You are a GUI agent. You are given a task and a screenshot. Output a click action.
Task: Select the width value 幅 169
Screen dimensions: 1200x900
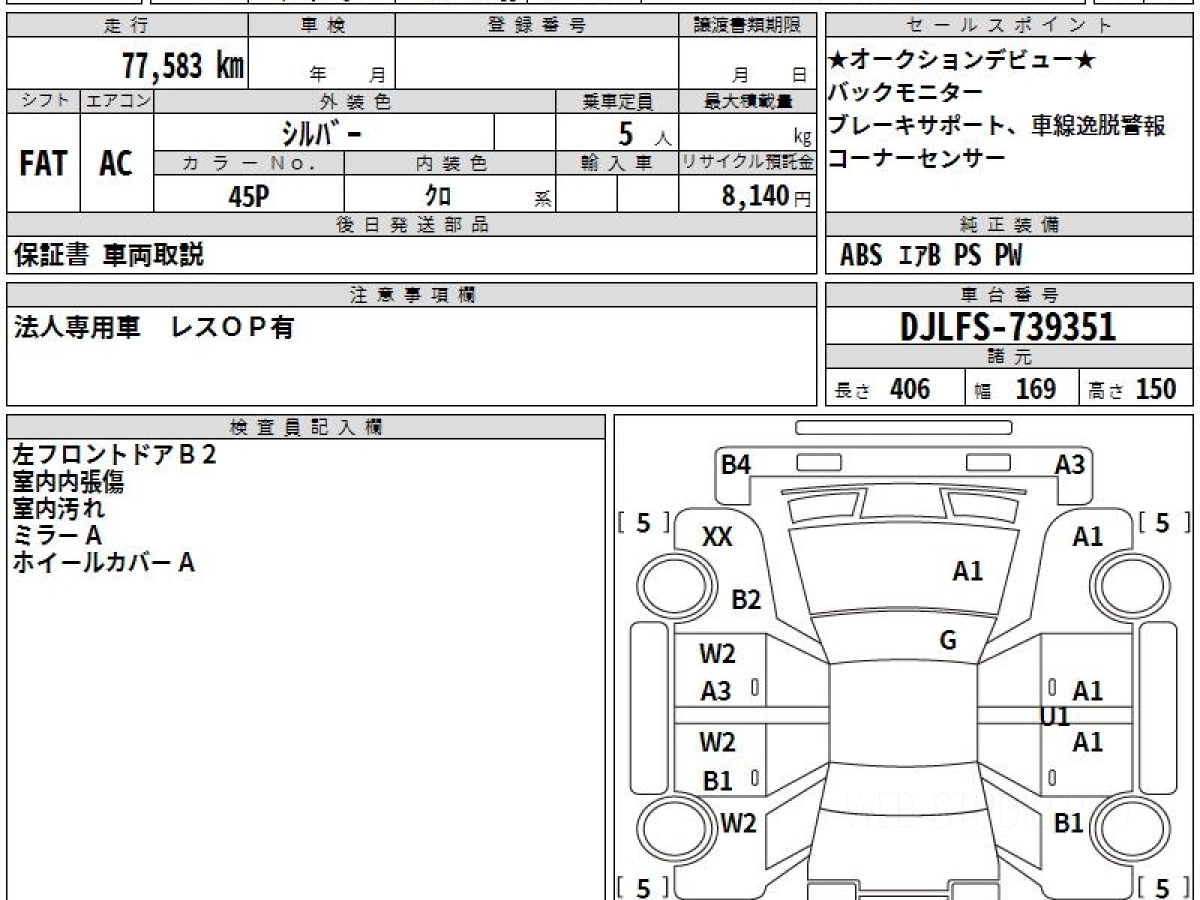[x=1015, y=389]
